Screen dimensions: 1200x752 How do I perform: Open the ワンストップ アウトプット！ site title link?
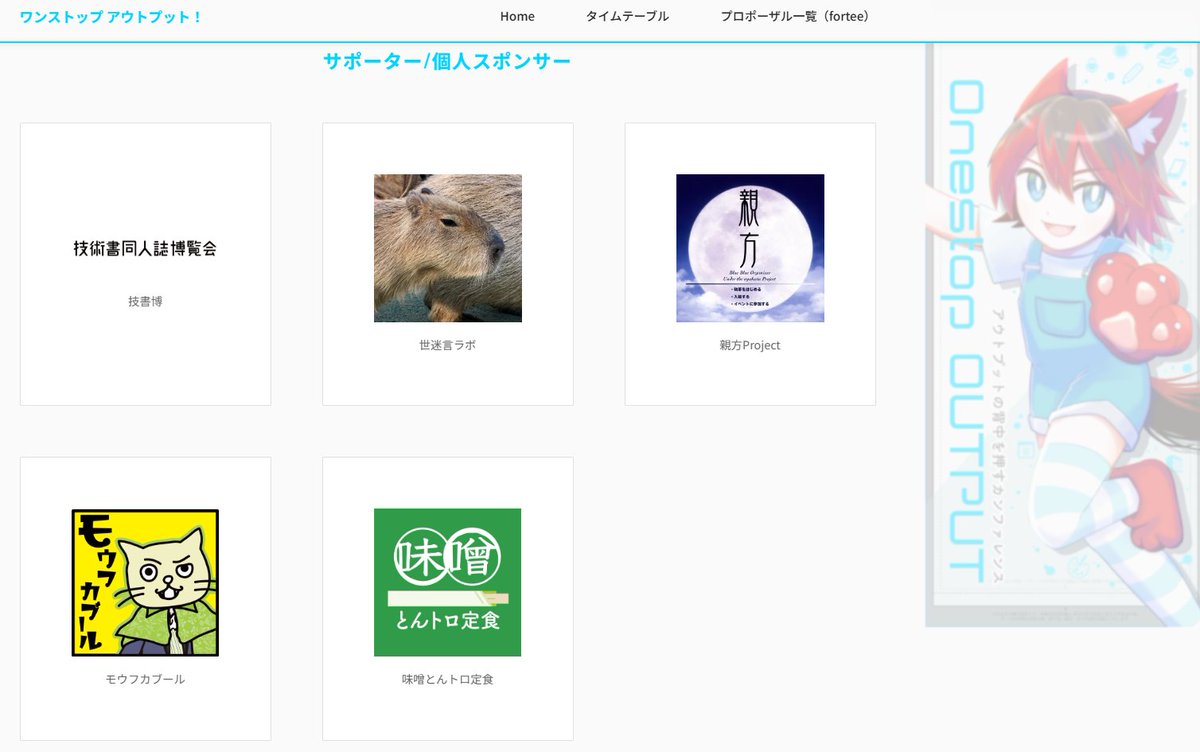(x=111, y=16)
